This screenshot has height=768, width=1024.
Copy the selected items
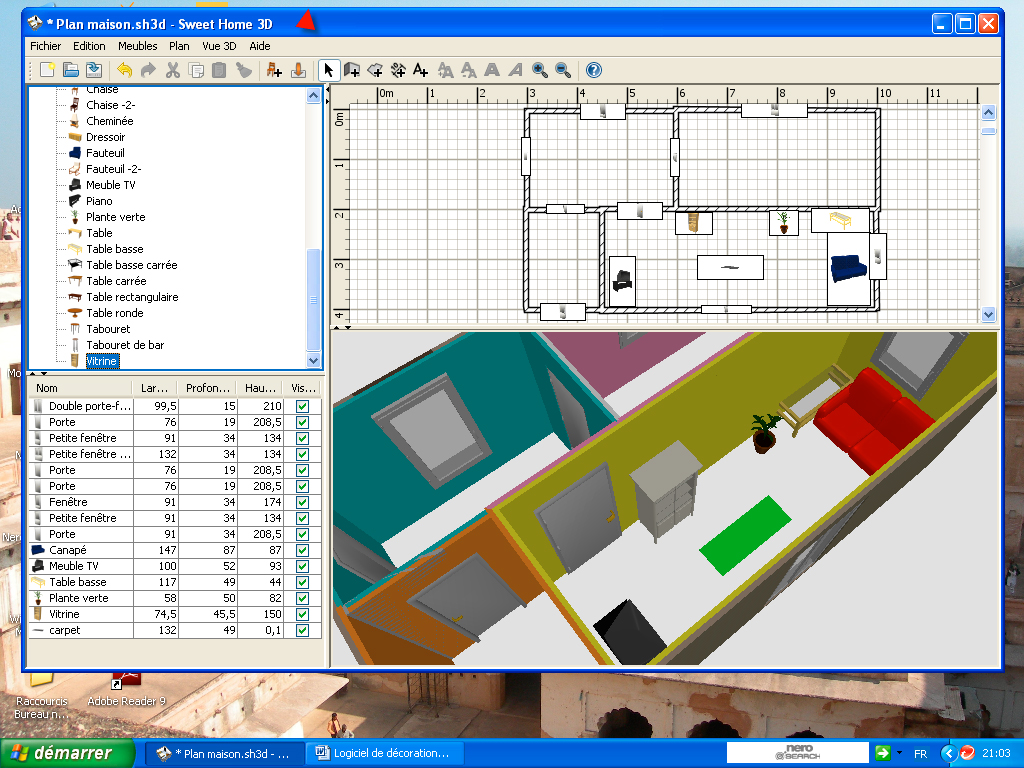pyautogui.click(x=196, y=70)
